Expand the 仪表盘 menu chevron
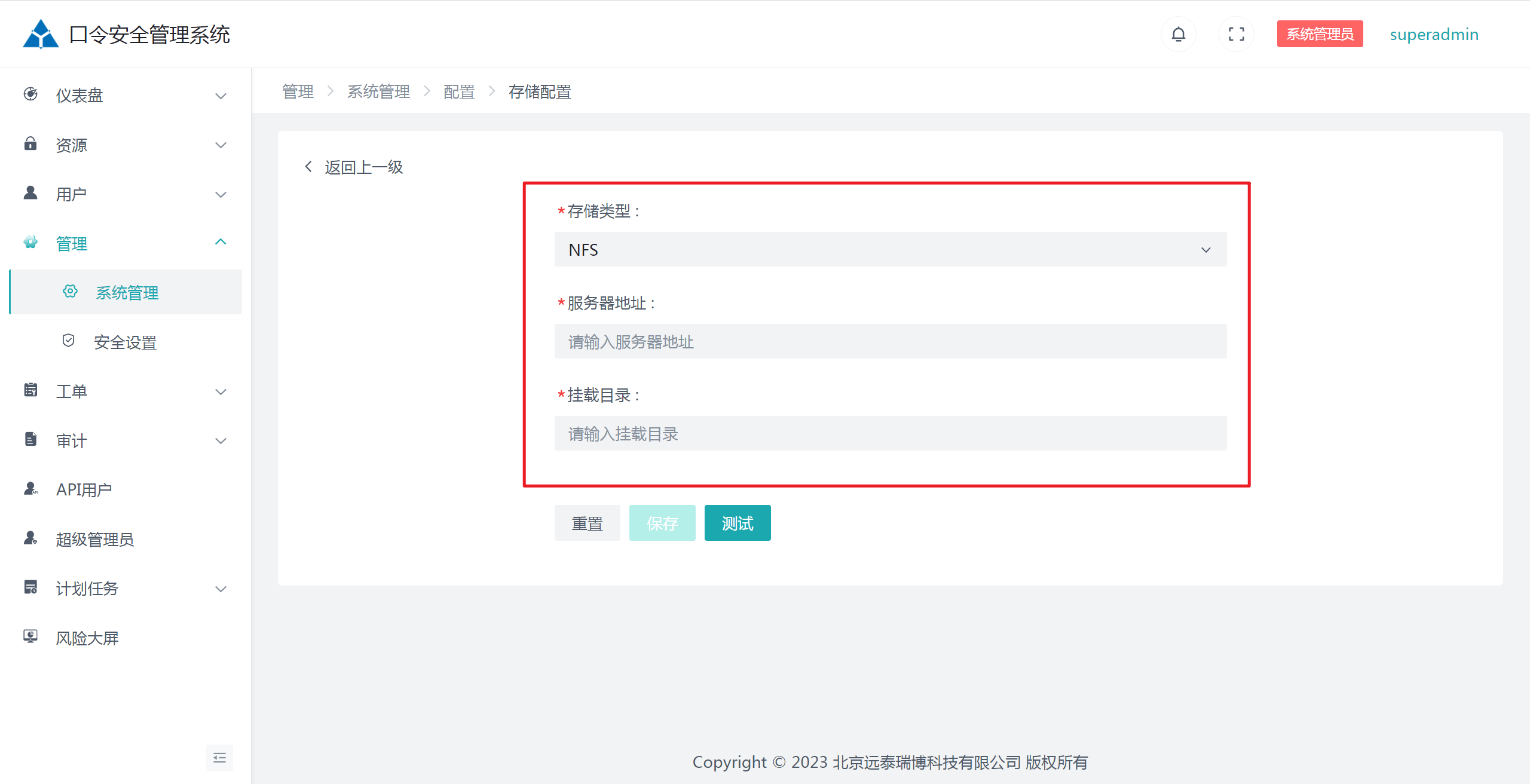The image size is (1530, 784). (221, 96)
